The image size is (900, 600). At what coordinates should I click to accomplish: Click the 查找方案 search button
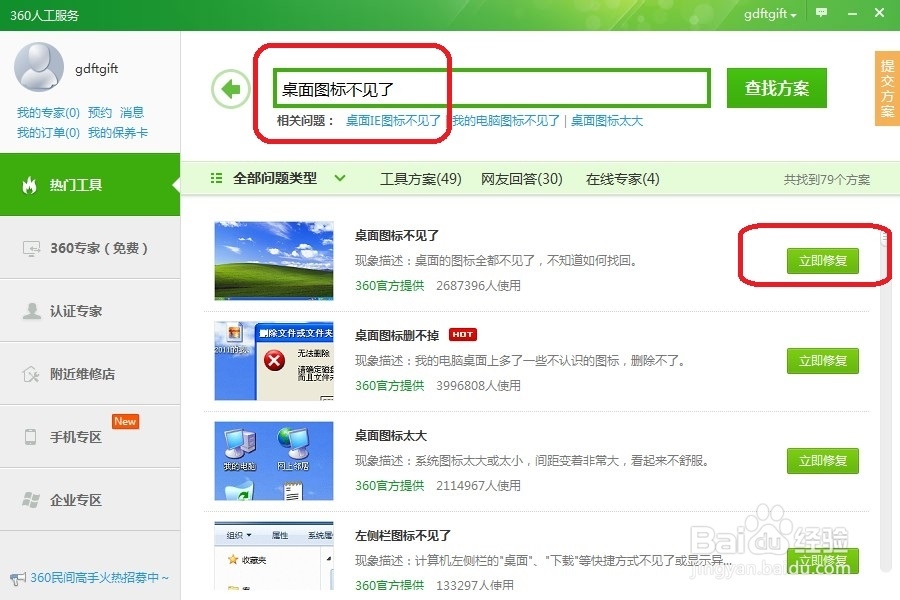[777, 88]
